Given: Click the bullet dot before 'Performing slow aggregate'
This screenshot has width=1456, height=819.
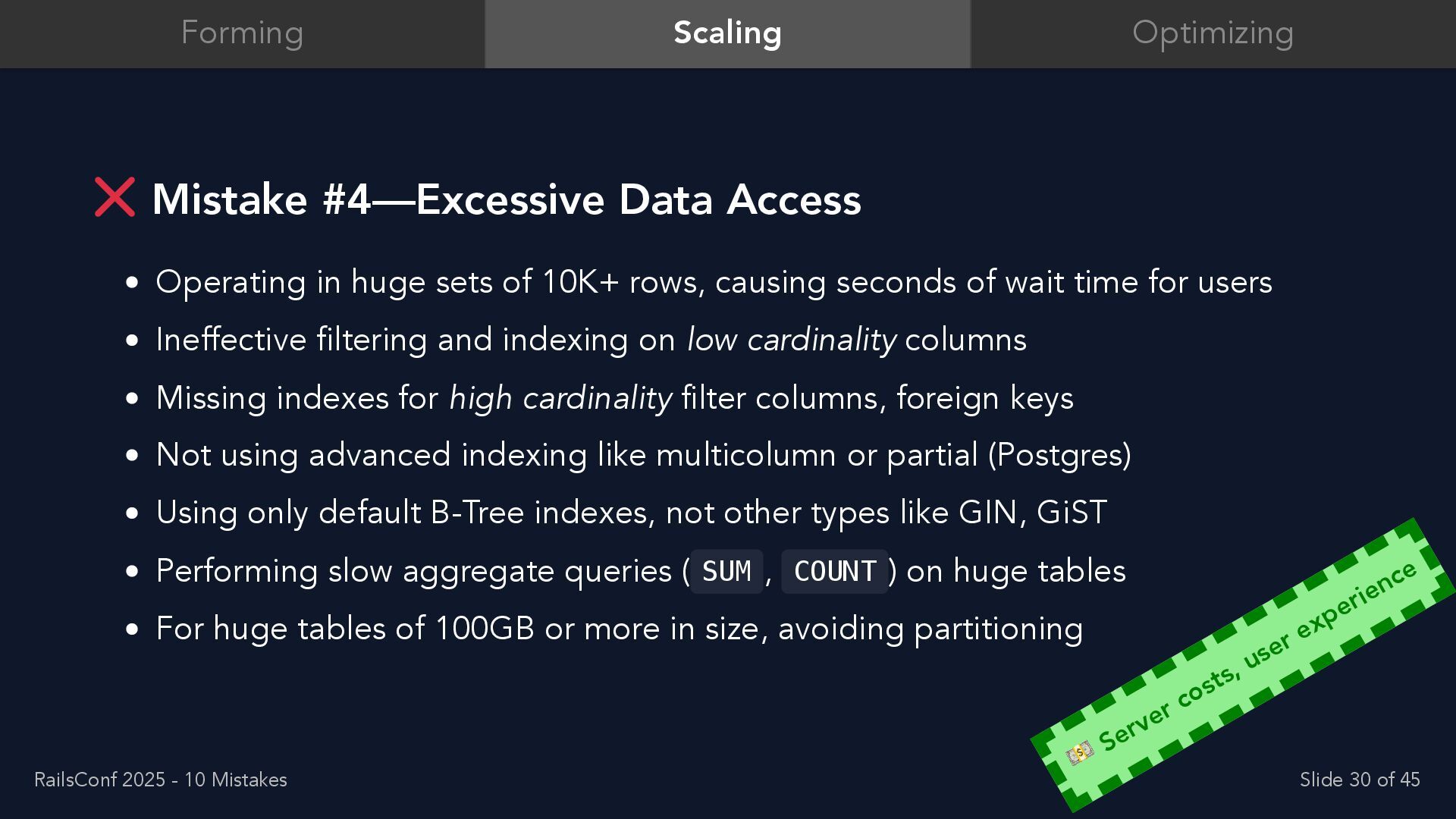Looking at the screenshot, I should coord(133,572).
